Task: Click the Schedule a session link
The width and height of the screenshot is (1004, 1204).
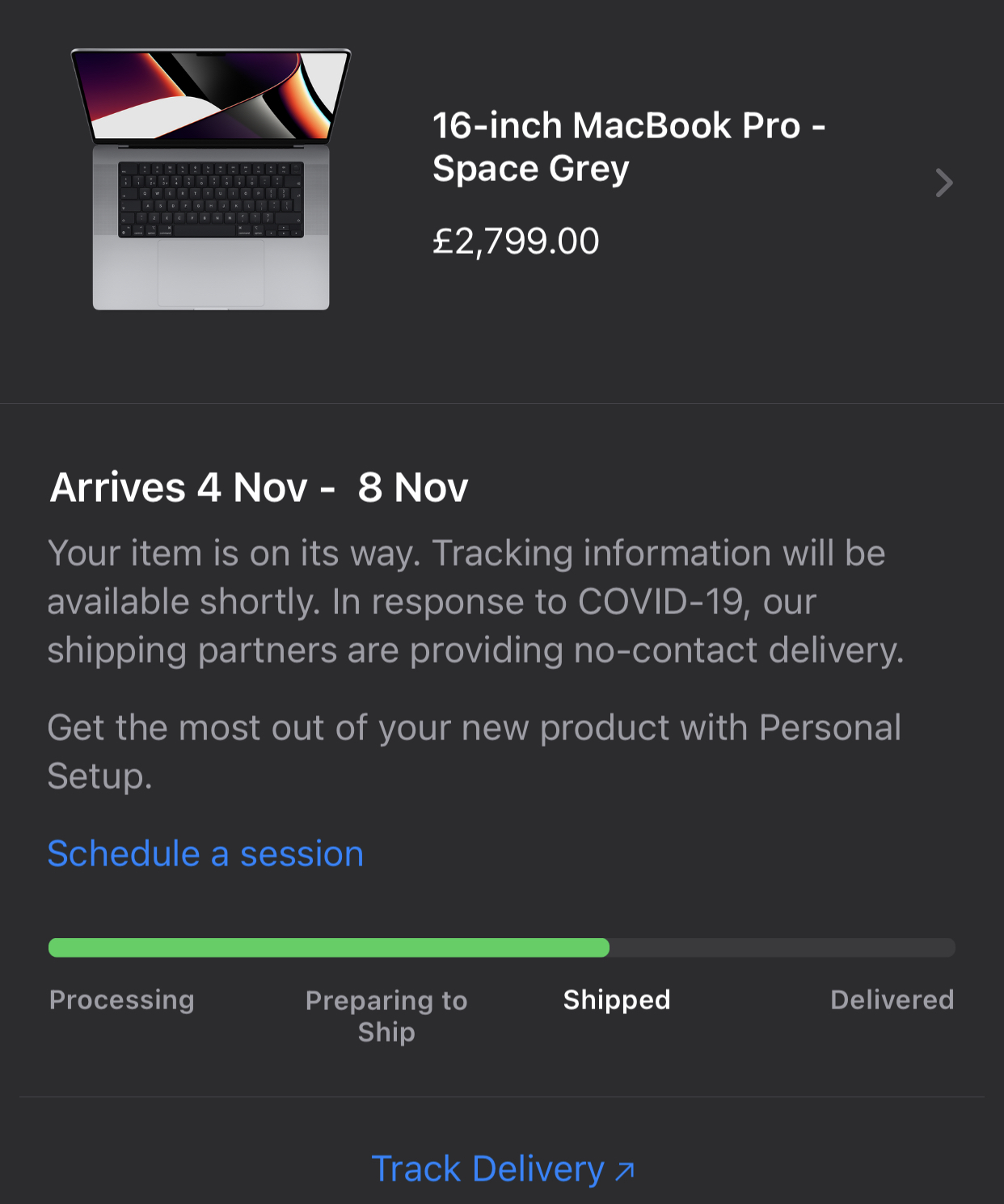Action: (x=205, y=853)
